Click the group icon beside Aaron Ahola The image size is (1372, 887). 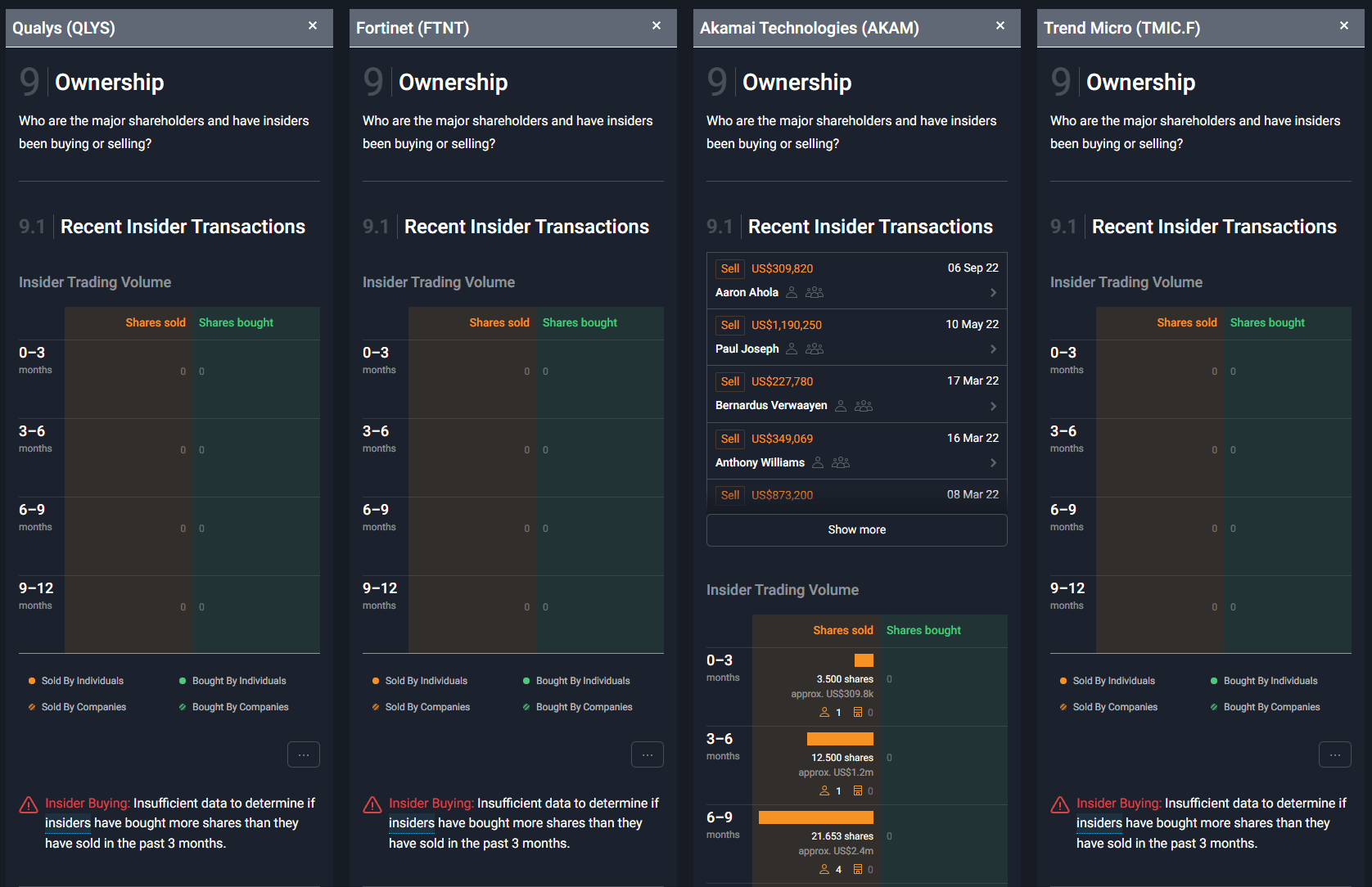[x=815, y=292]
